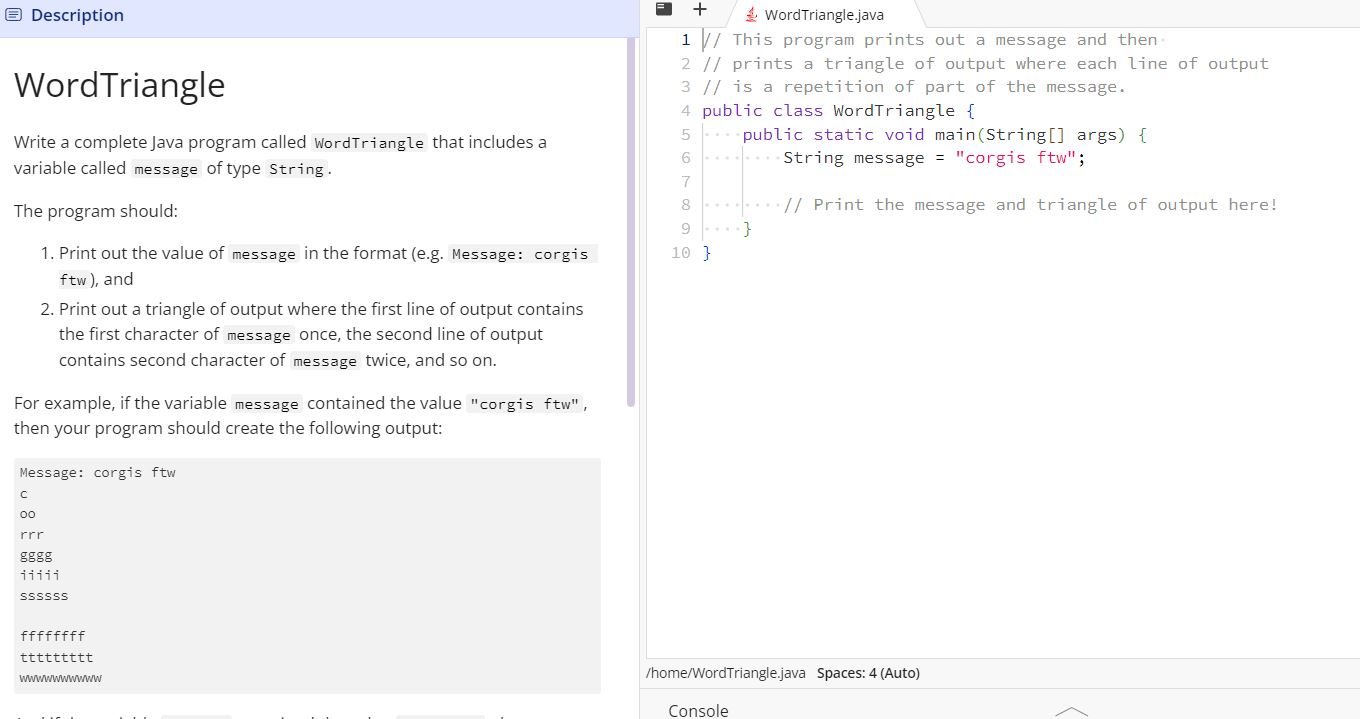Click the WordTriangle page title

[119, 85]
